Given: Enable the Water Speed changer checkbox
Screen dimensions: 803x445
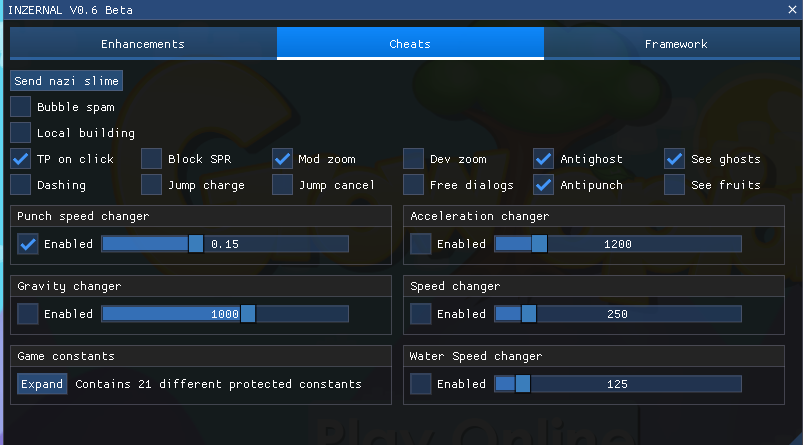Looking at the screenshot, I should (420, 384).
